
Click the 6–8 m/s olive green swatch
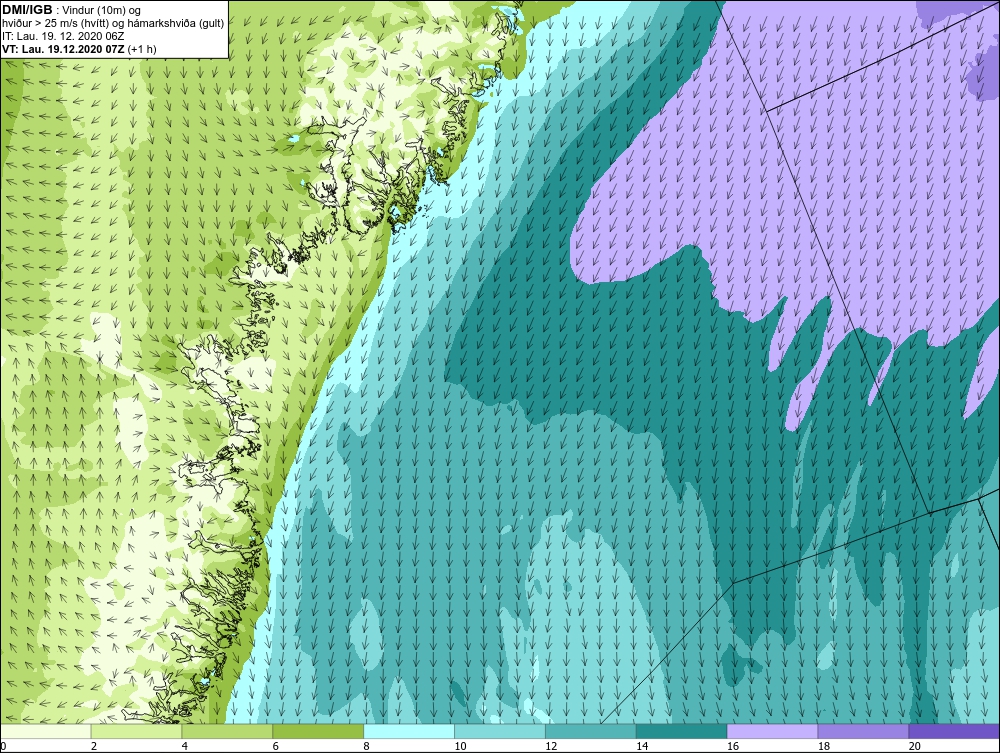(318, 731)
